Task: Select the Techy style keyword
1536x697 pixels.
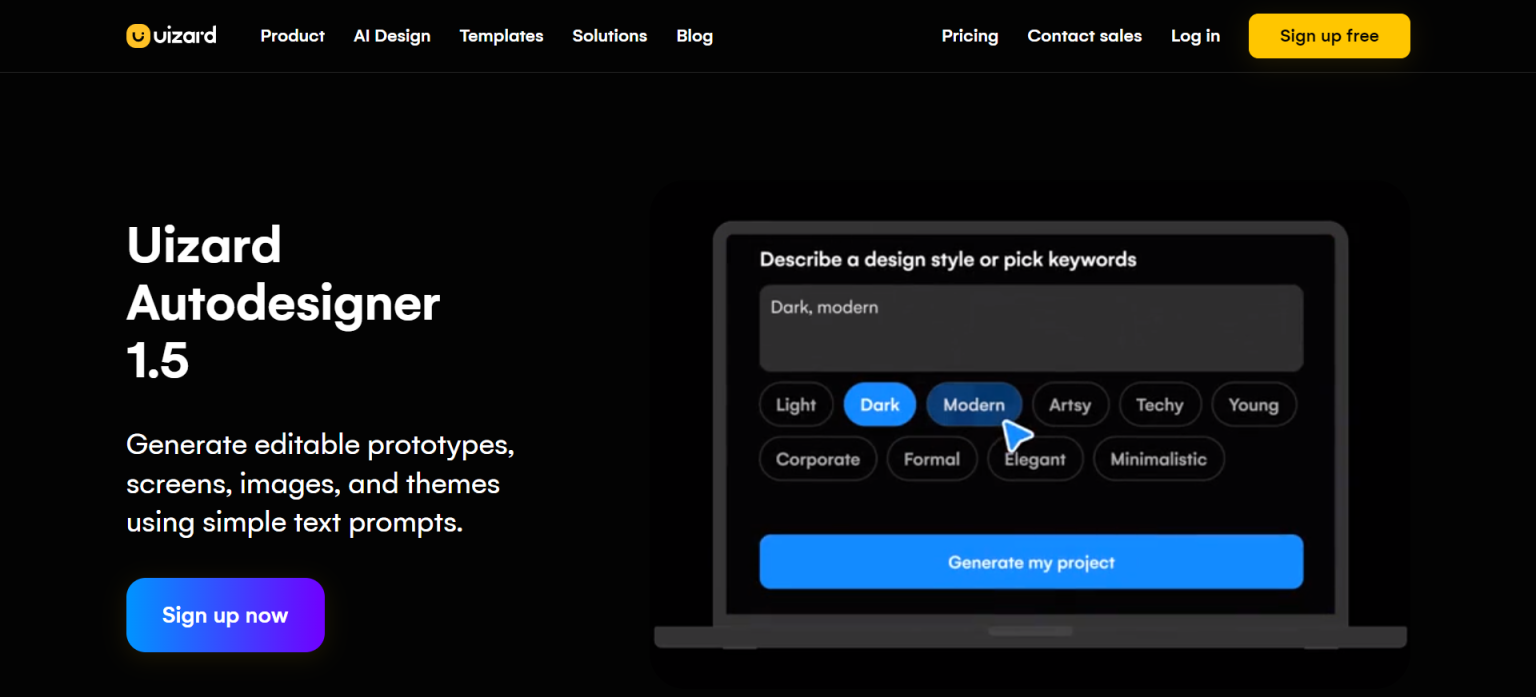Action: (x=1159, y=405)
